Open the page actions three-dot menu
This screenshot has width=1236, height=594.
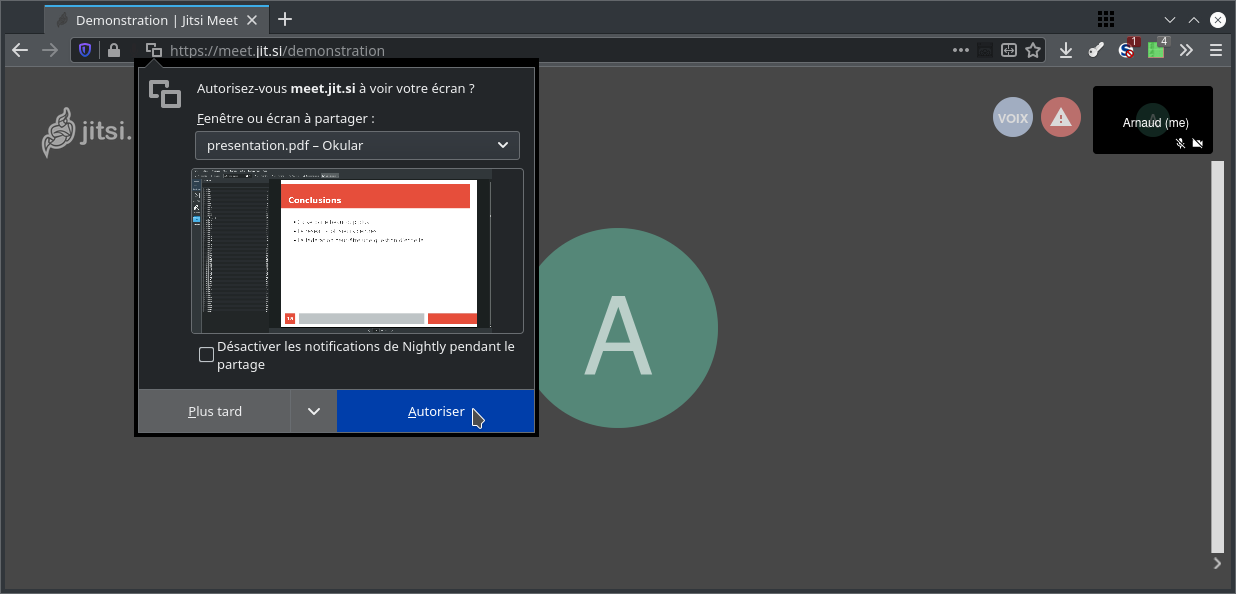coord(960,50)
